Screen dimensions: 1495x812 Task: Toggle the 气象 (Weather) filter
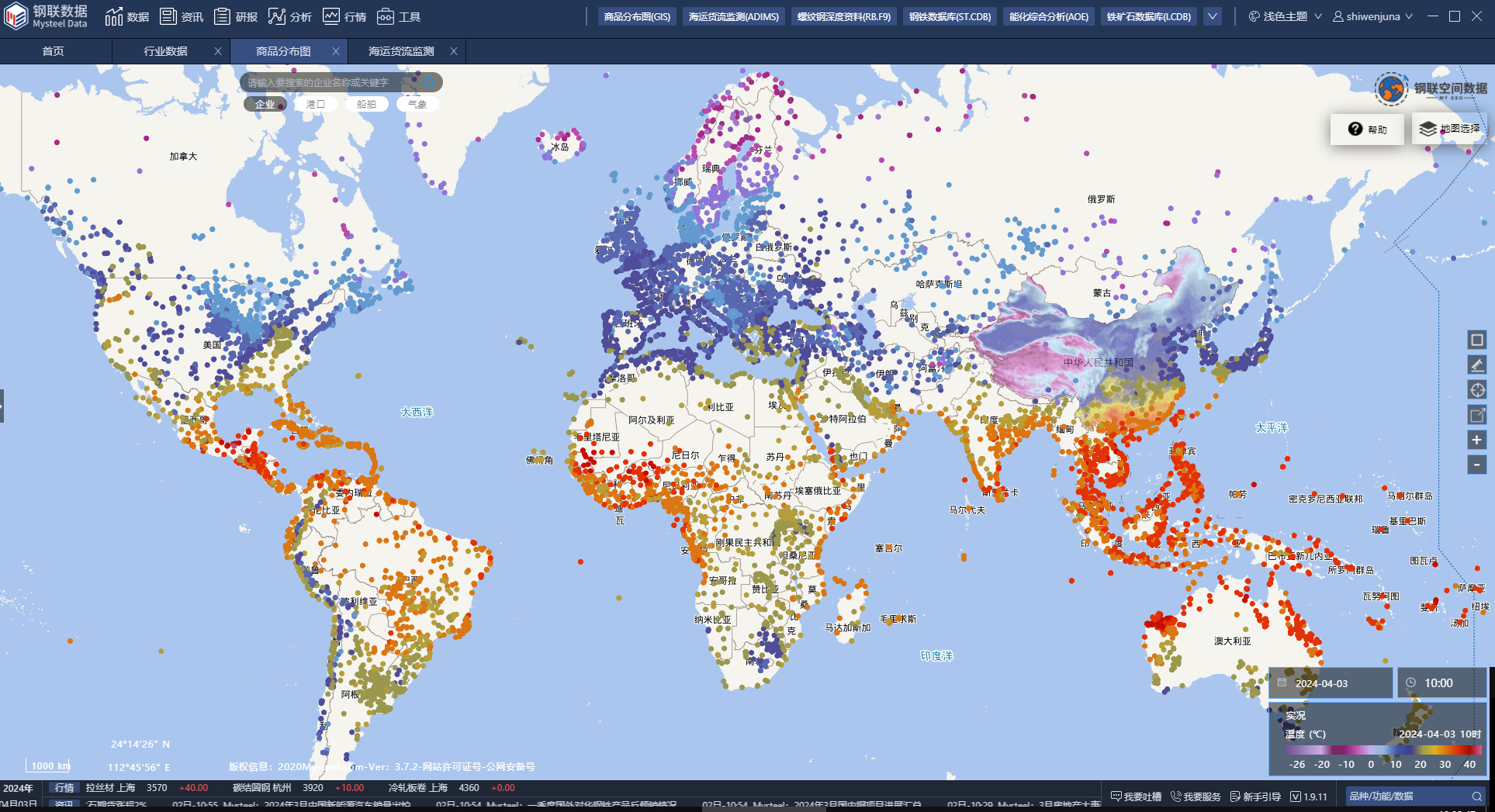click(x=417, y=104)
